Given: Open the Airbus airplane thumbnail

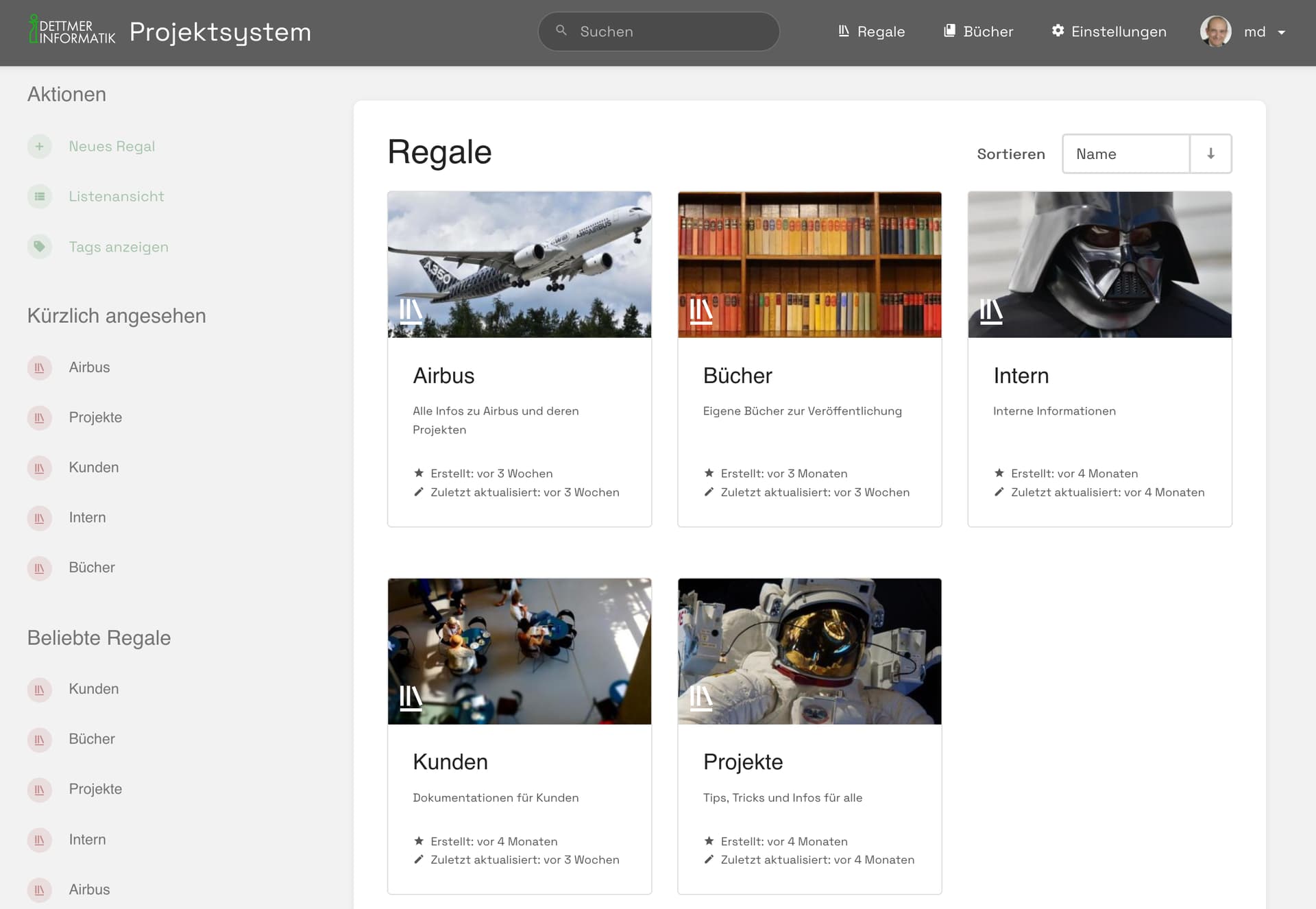Looking at the screenshot, I should 520,265.
